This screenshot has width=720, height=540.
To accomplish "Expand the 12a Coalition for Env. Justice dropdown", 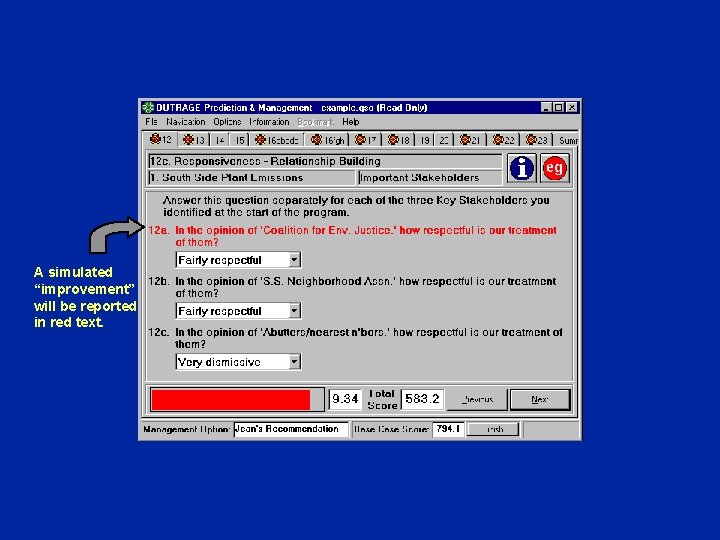I will coord(294,260).
